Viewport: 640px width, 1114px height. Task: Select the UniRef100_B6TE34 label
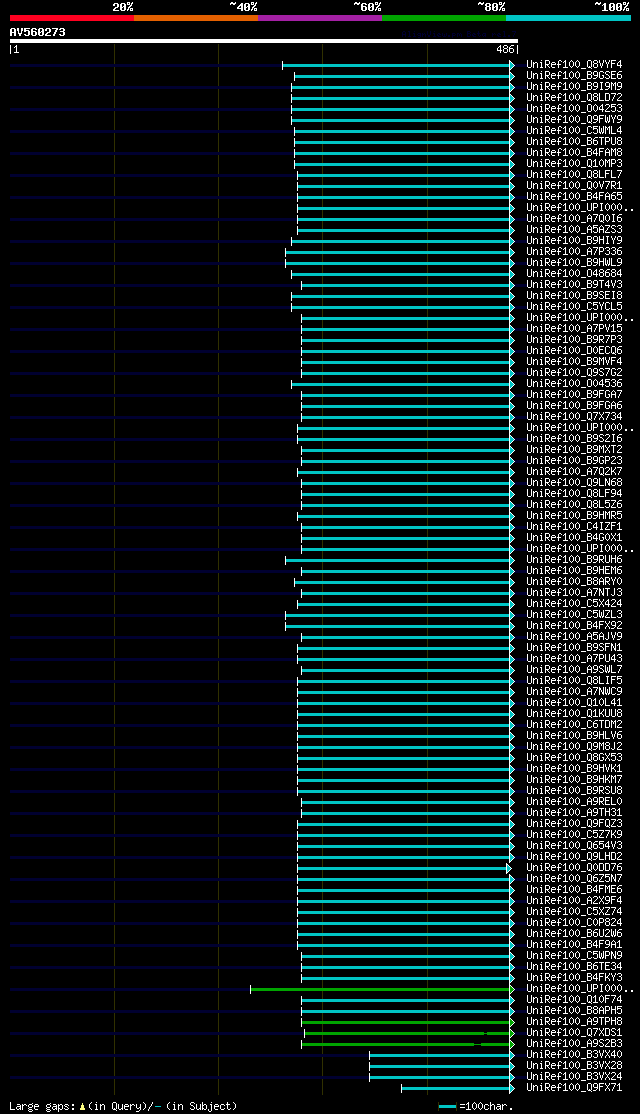(x=575, y=968)
